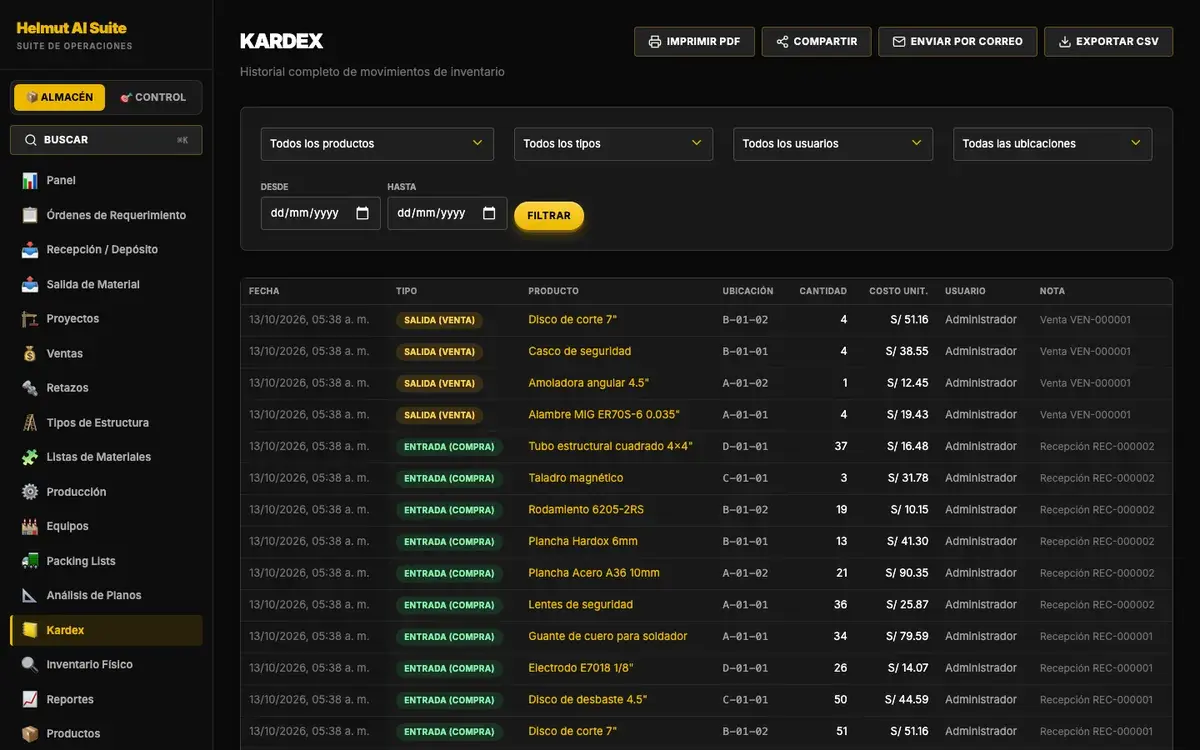Click Imprimir PDF button

694,42
